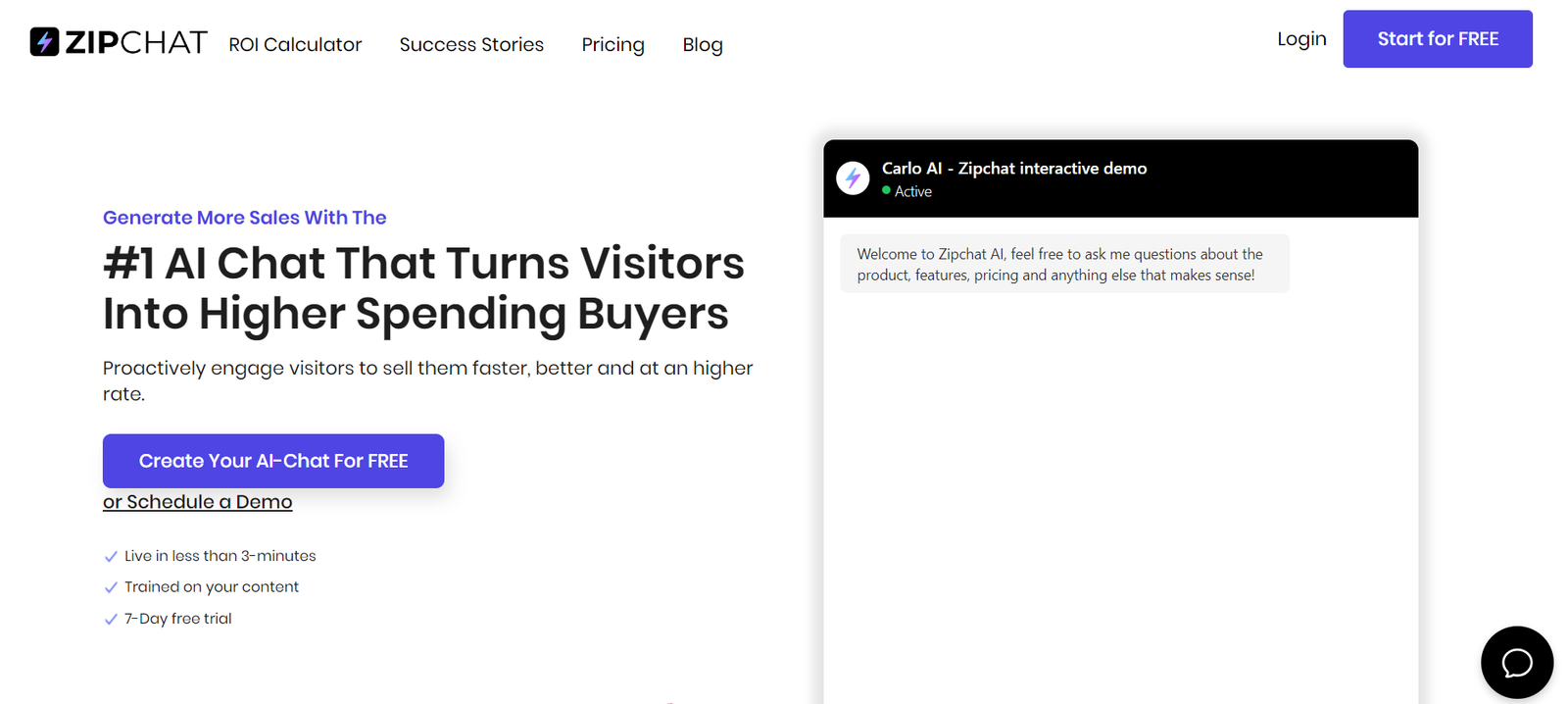The height and width of the screenshot is (704, 1568).
Task: Open the ROI Calculator page
Action: pos(295,44)
